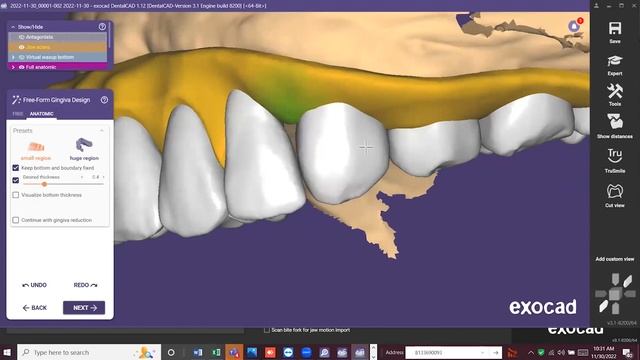Click the view orientation cube center
The image size is (640, 360).
coord(615,293)
